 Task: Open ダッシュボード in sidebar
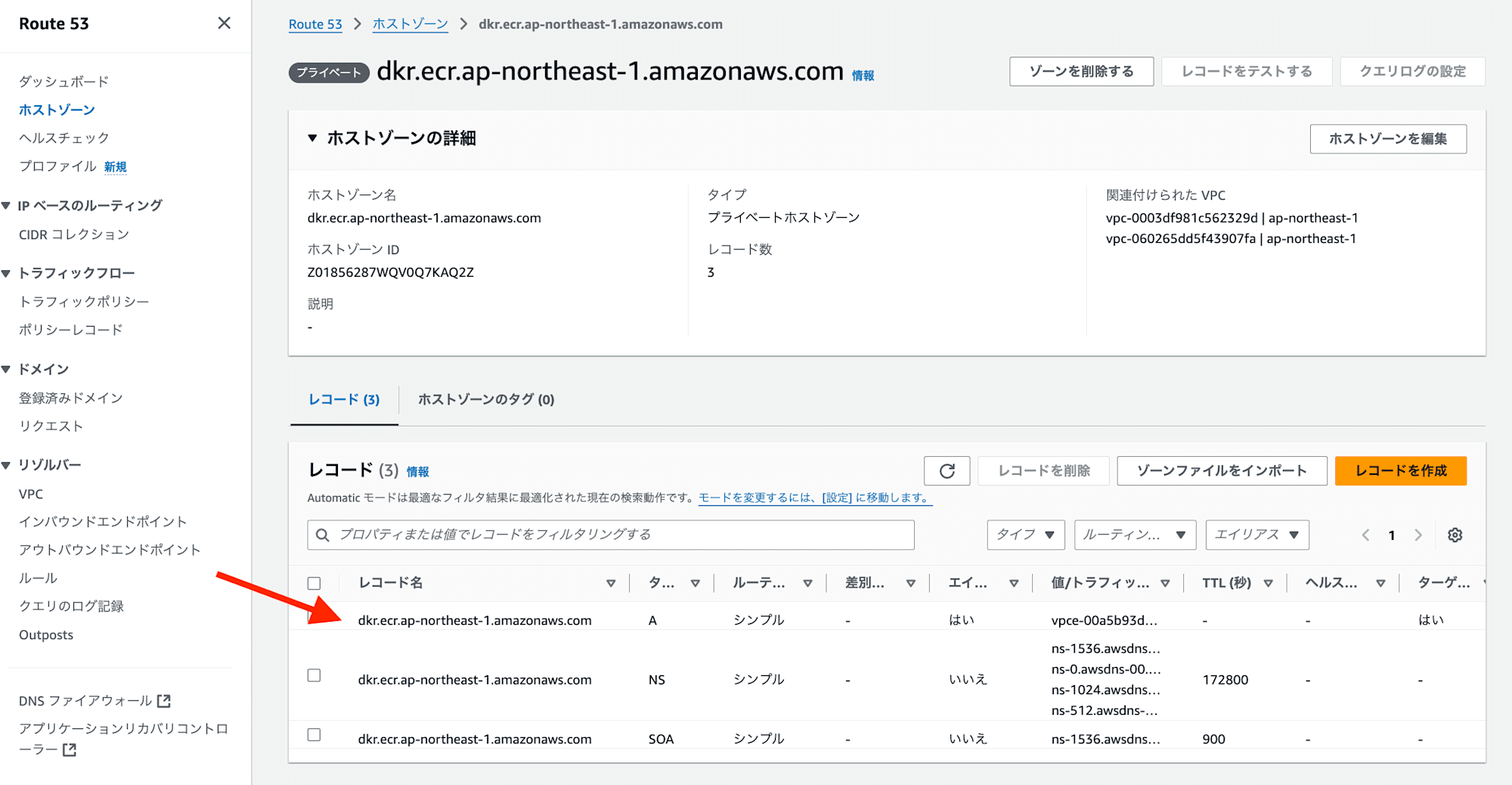pos(64,82)
